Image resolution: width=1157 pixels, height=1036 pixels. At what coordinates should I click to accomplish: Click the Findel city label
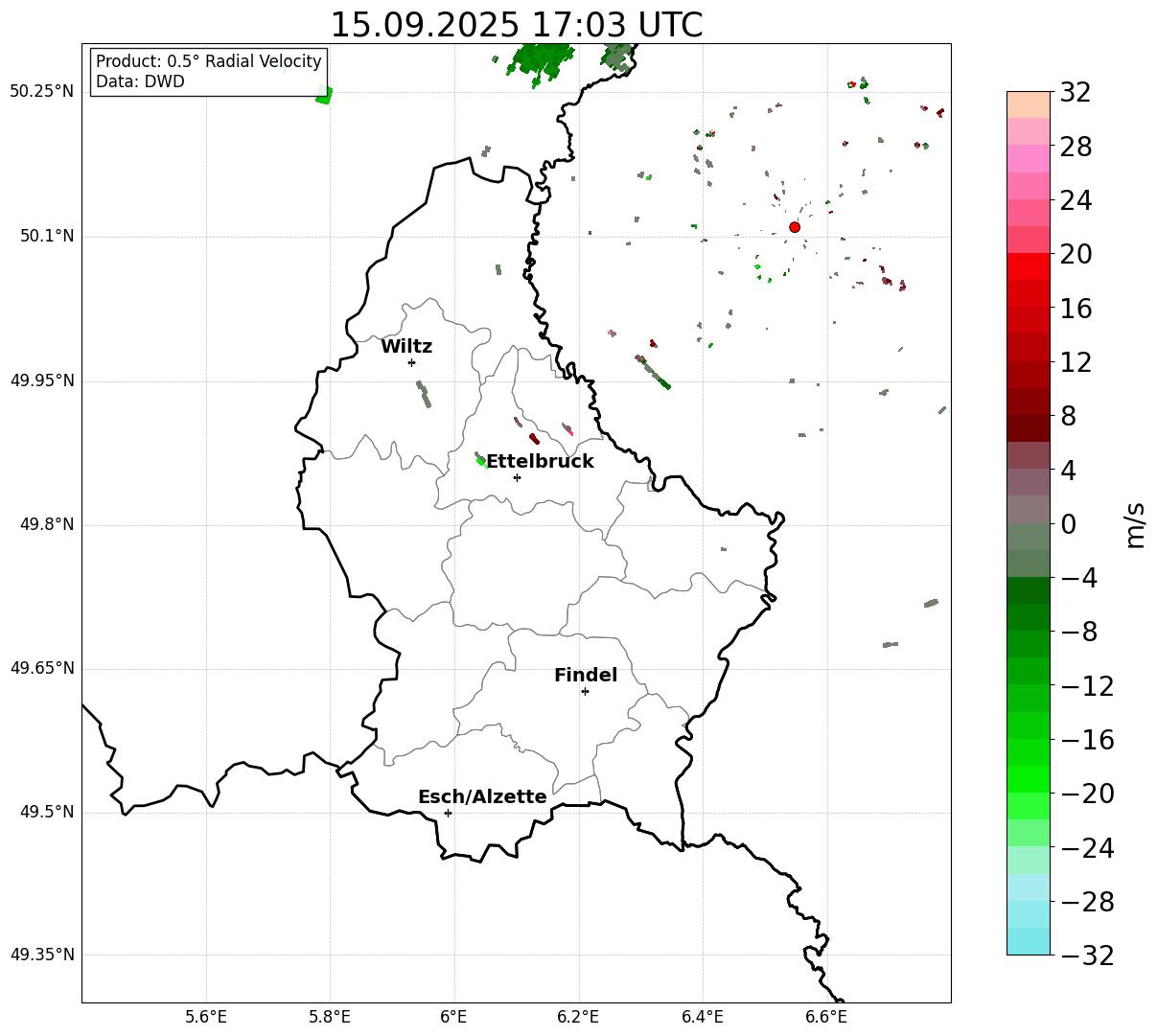[x=586, y=676]
